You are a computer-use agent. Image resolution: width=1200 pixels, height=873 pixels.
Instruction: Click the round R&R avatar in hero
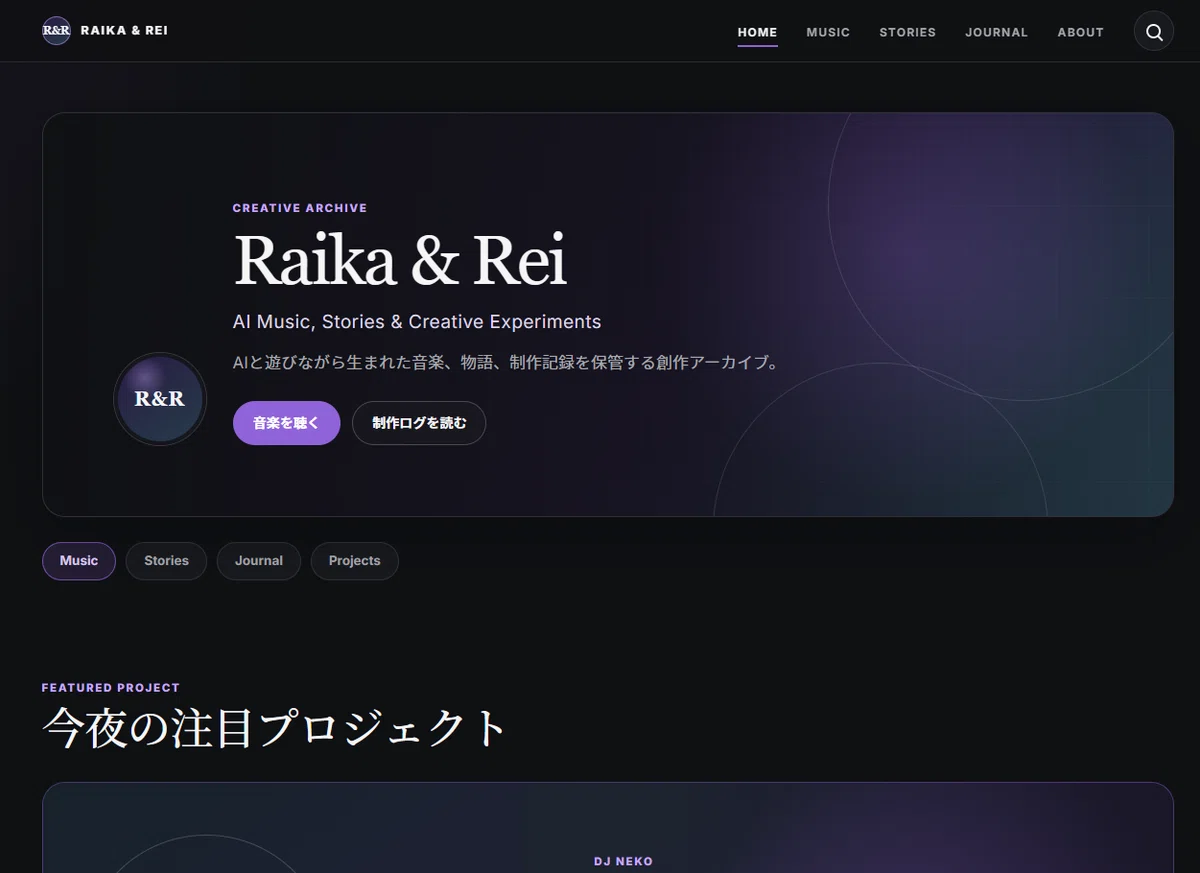160,399
